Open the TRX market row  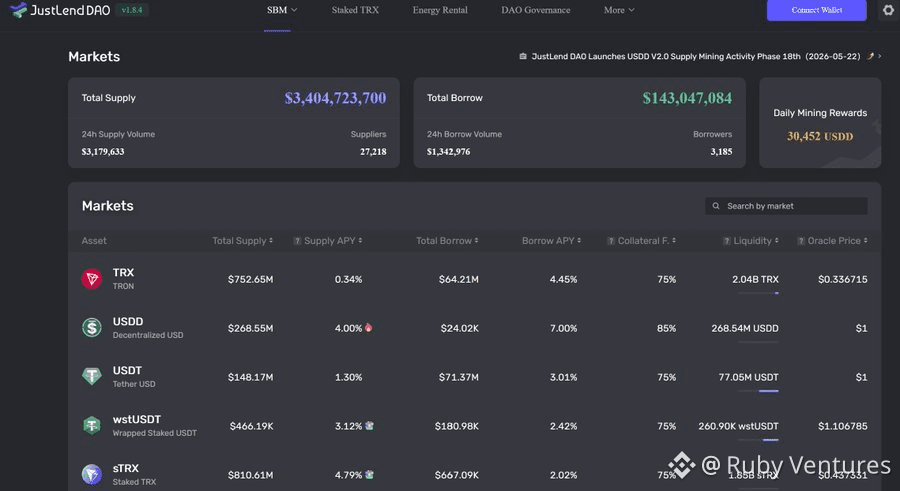(474, 279)
